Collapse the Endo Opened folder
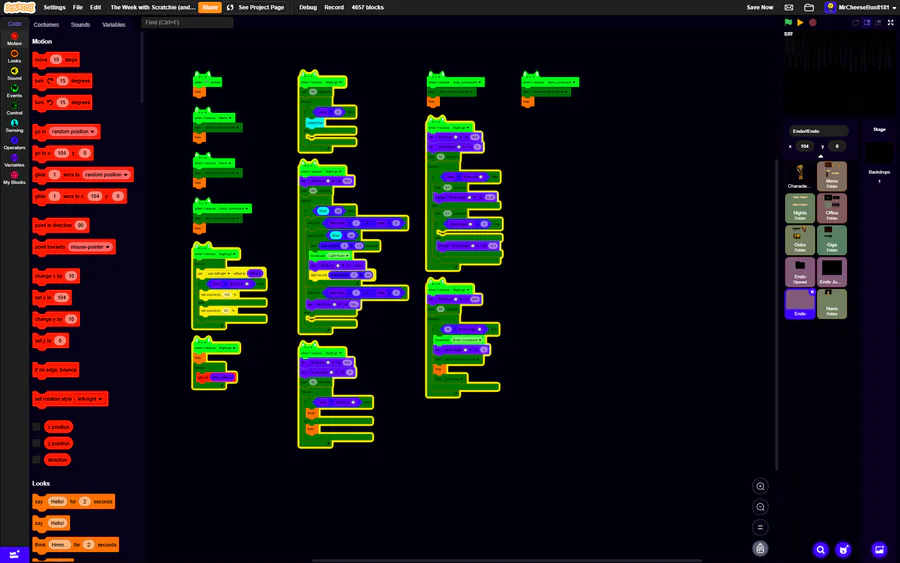The height and width of the screenshot is (563, 900). 800,271
